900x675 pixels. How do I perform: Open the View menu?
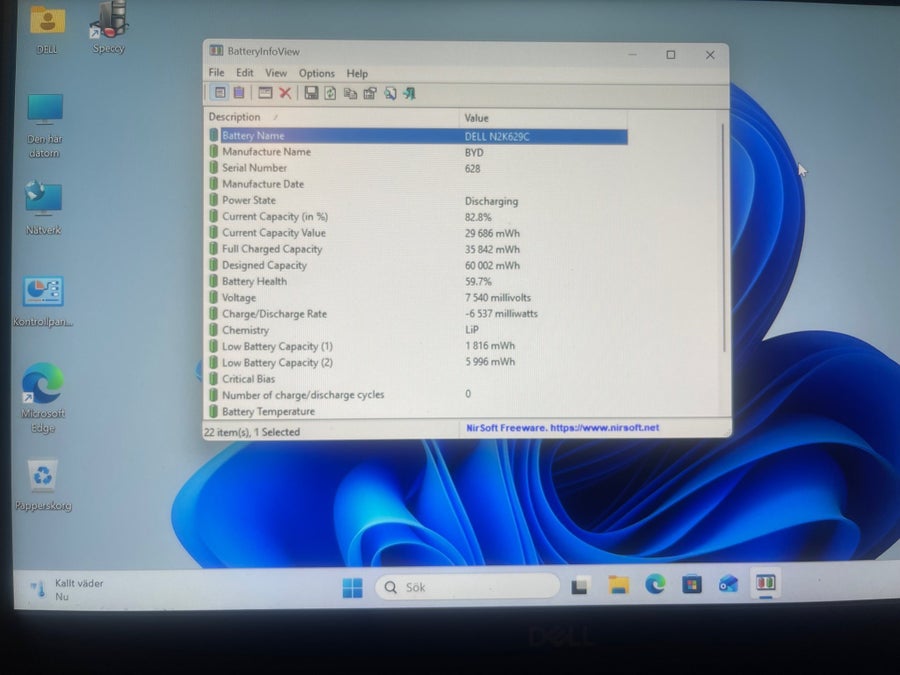[x=276, y=73]
